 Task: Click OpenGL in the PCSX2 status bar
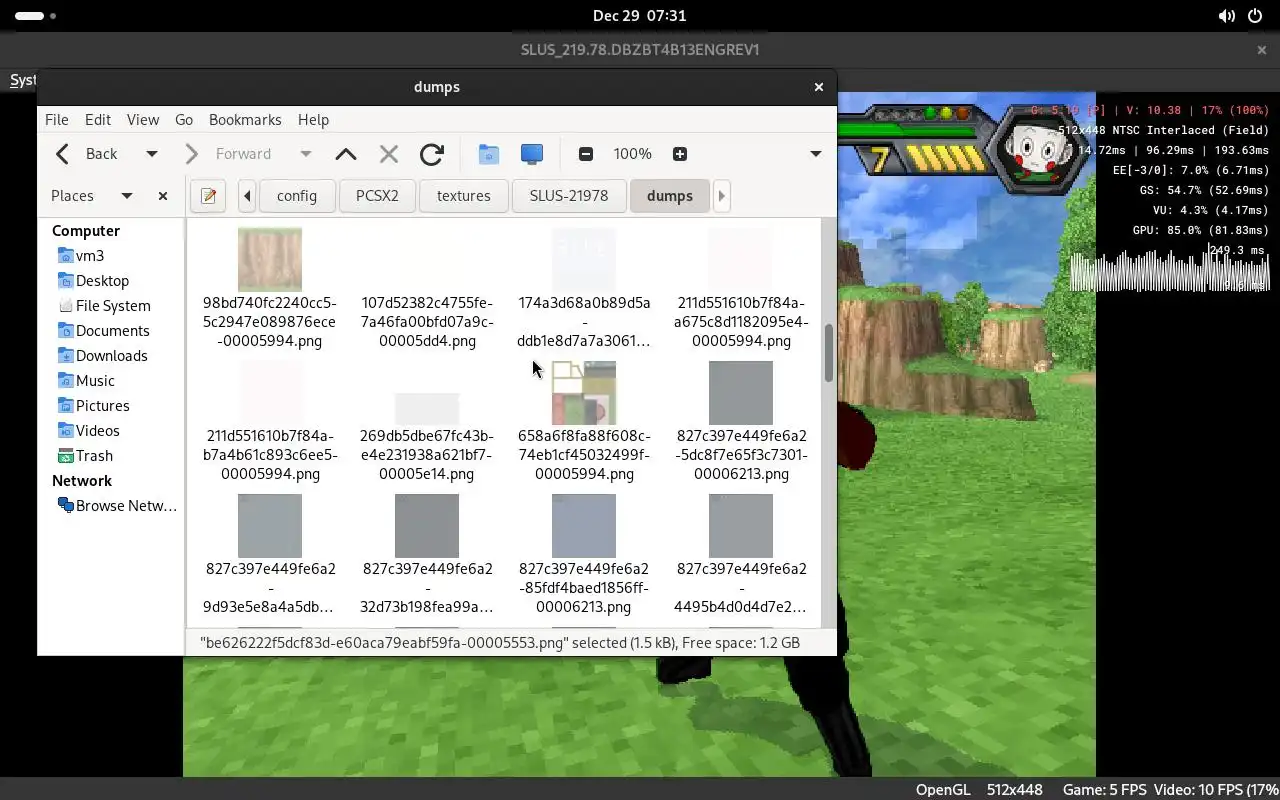(x=943, y=790)
